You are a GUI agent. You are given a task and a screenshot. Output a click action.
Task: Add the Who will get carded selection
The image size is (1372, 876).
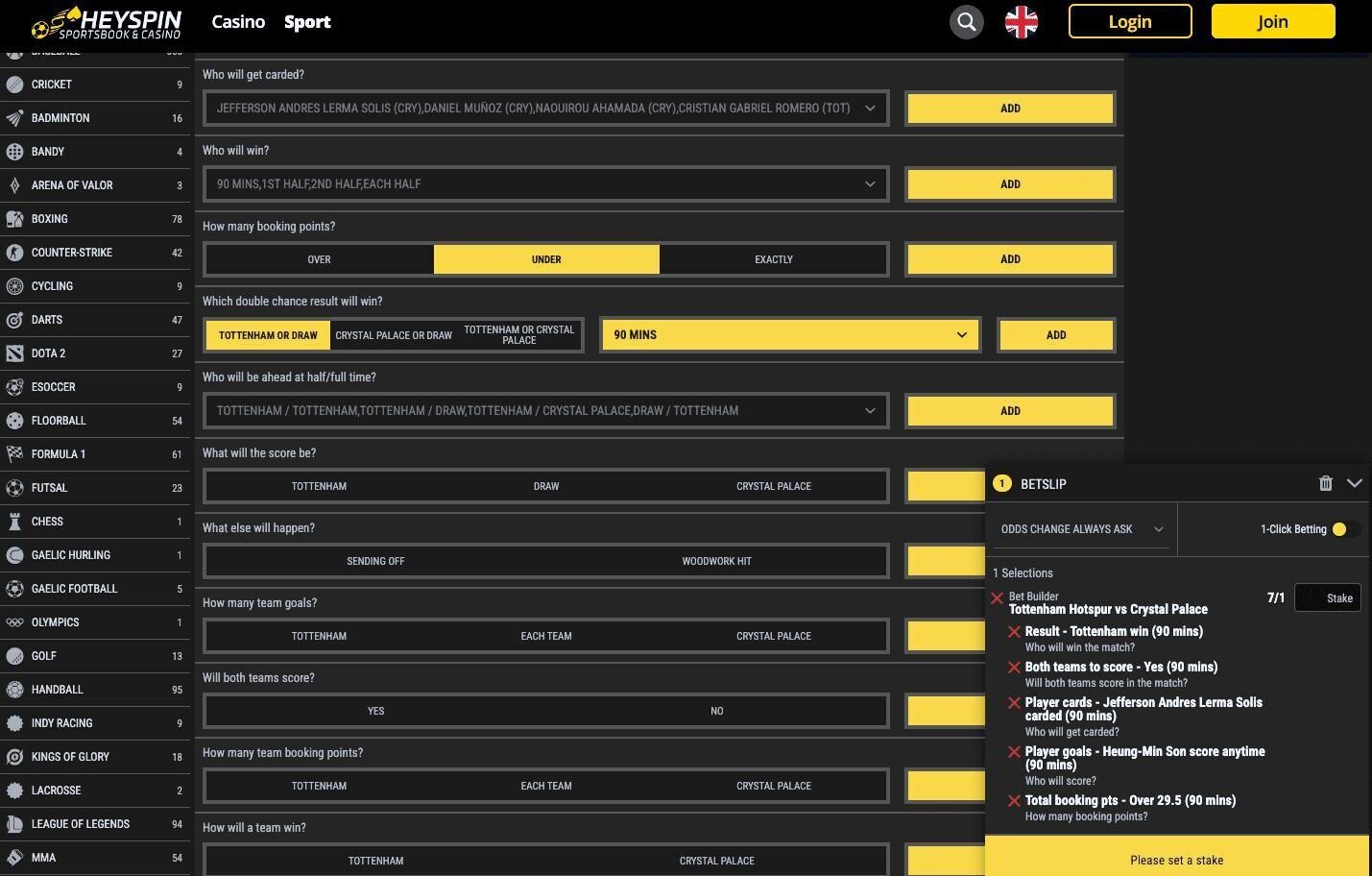coord(1010,109)
